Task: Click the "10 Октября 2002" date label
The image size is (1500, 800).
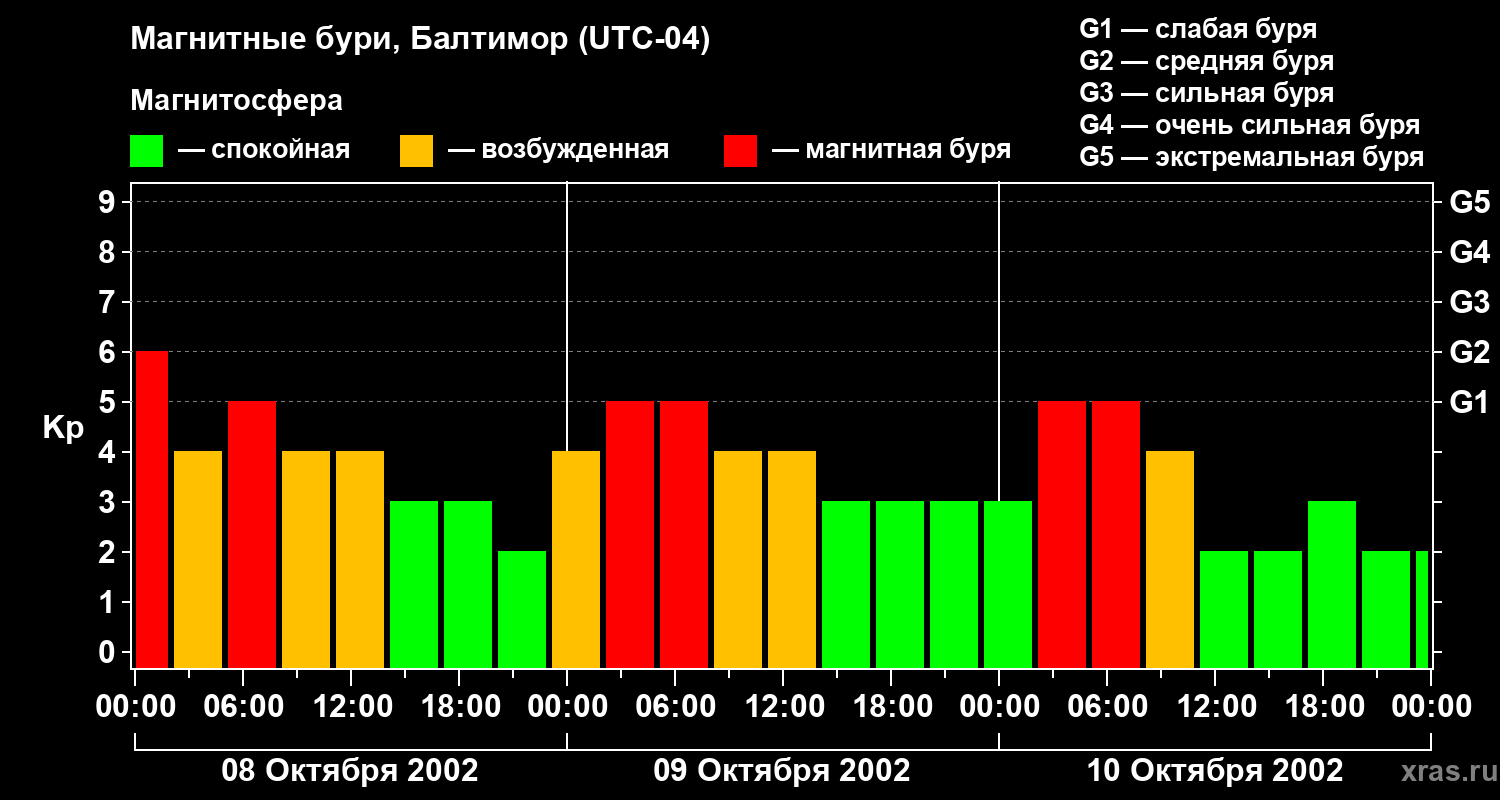Action: tap(1215, 771)
